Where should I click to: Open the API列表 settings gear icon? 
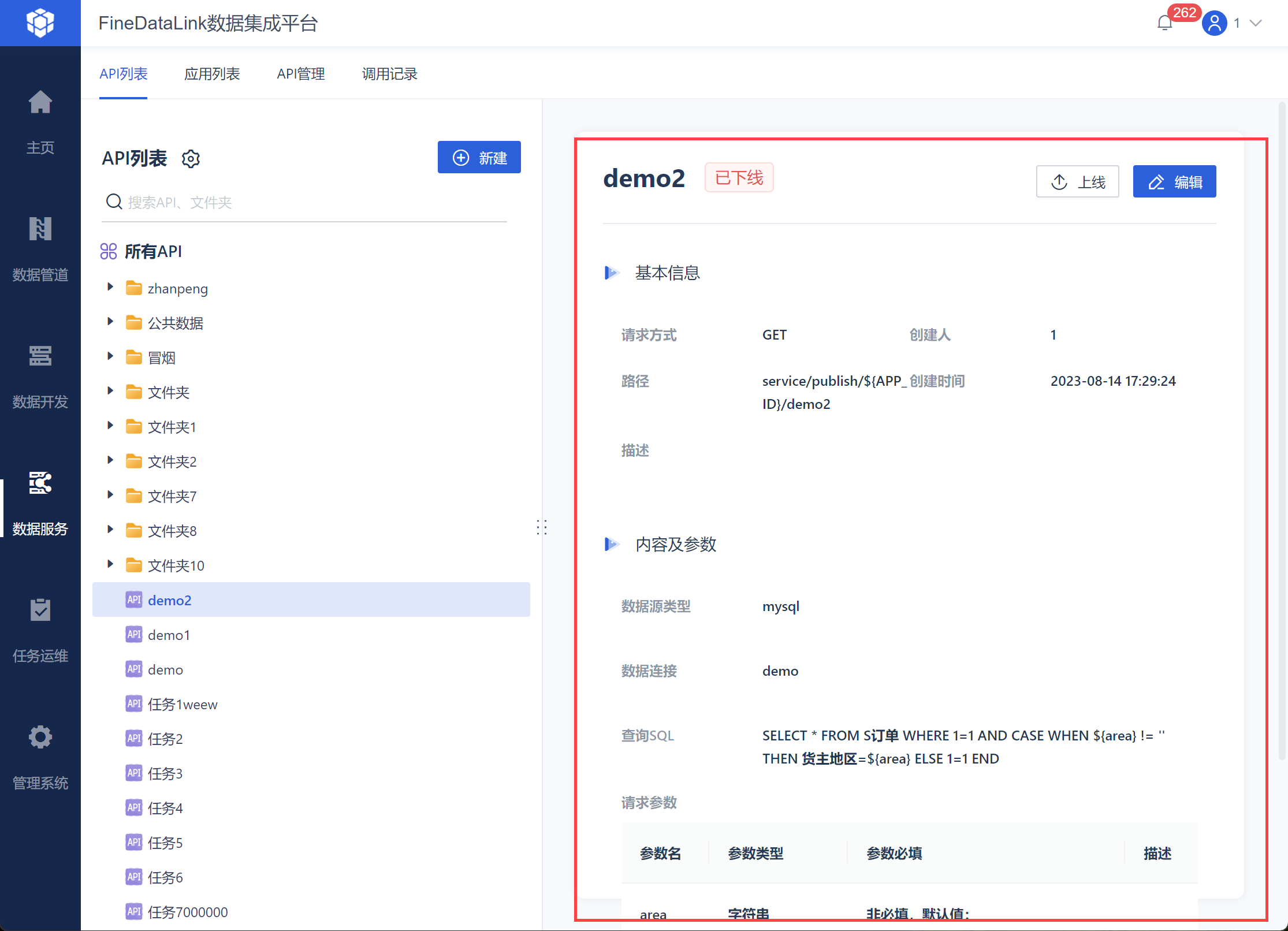[191, 158]
